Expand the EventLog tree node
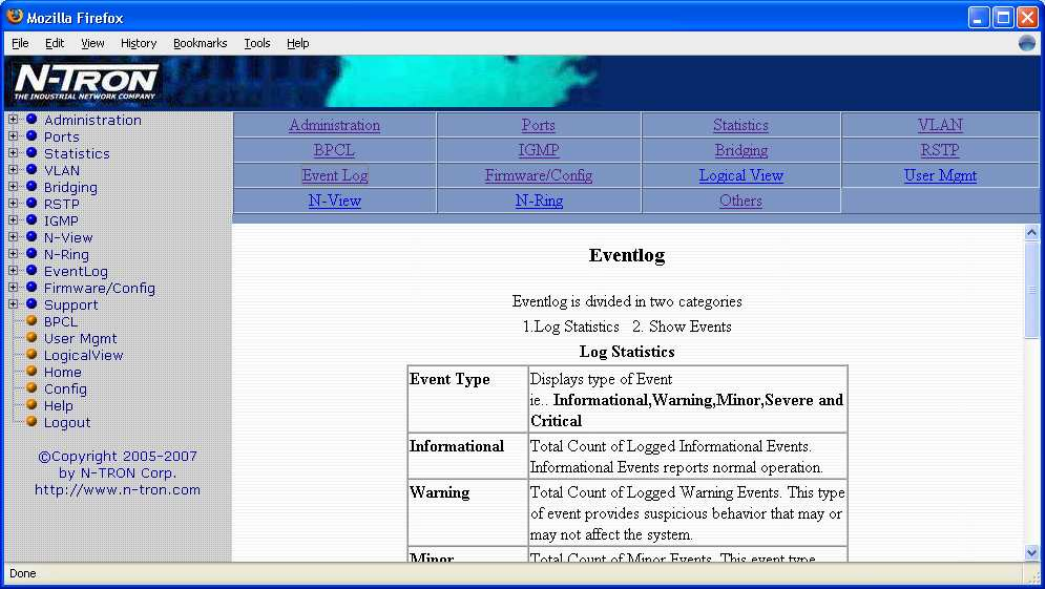 point(13,271)
